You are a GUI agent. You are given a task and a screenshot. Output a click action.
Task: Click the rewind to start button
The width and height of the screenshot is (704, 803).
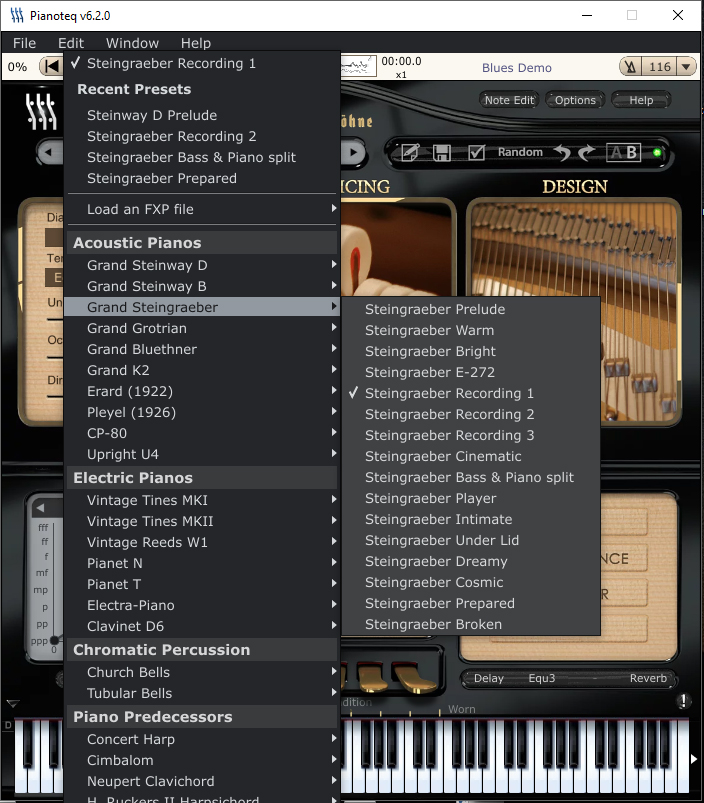click(x=51, y=66)
